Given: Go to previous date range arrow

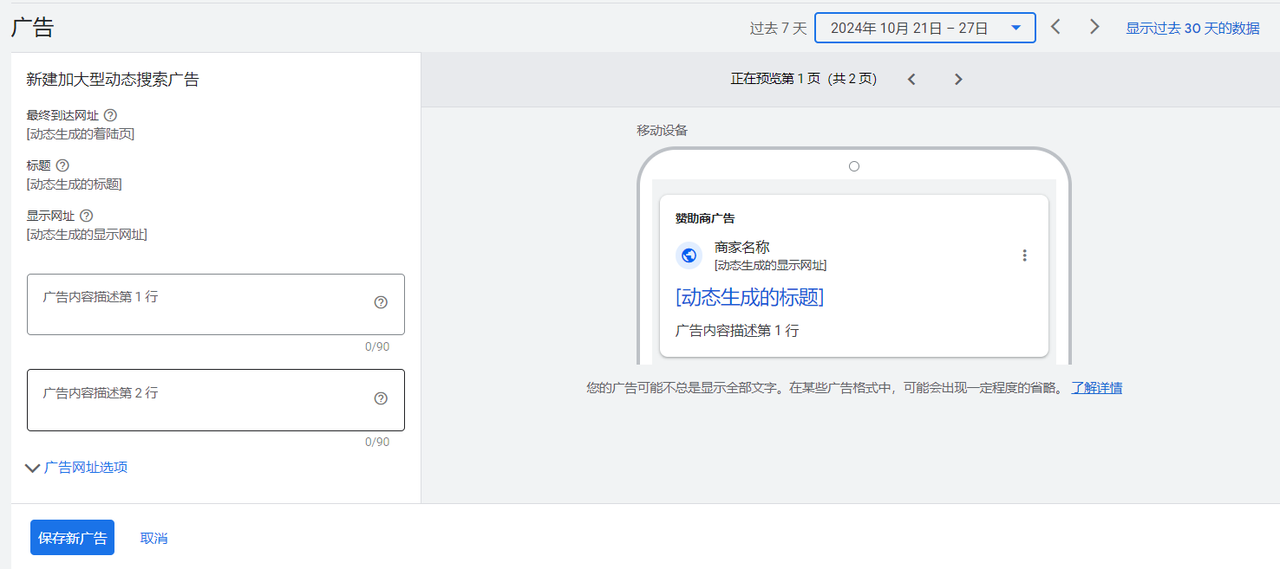Looking at the screenshot, I should tap(1056, 27).
